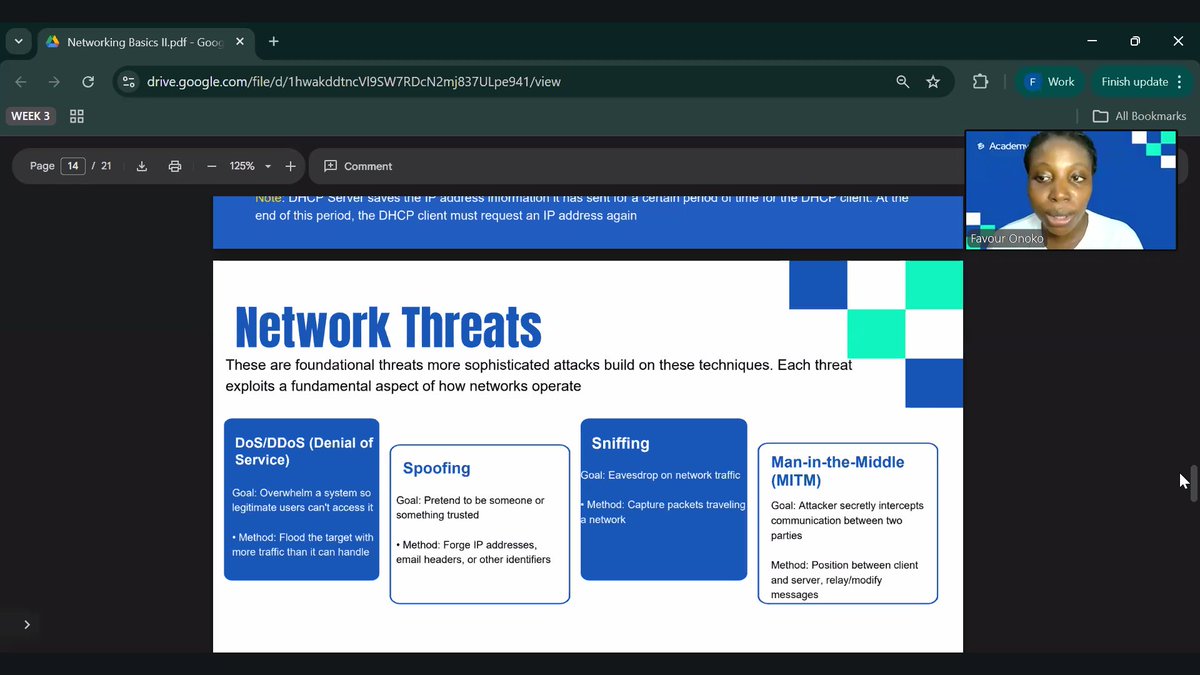Open the Work profile menu
This screenshot has height=675, width=1200.
[1049, 81]
